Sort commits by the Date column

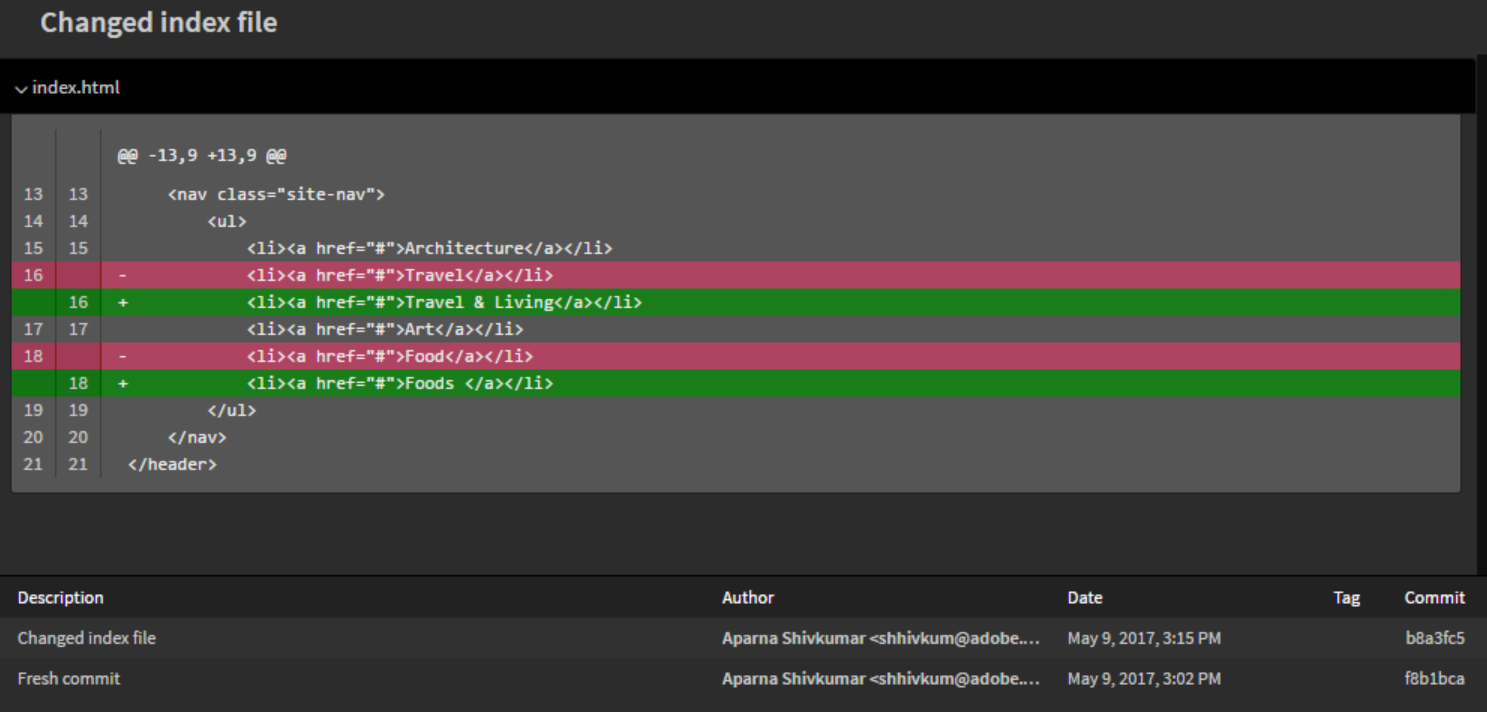pyautogui.click(x=1084, y=597)
